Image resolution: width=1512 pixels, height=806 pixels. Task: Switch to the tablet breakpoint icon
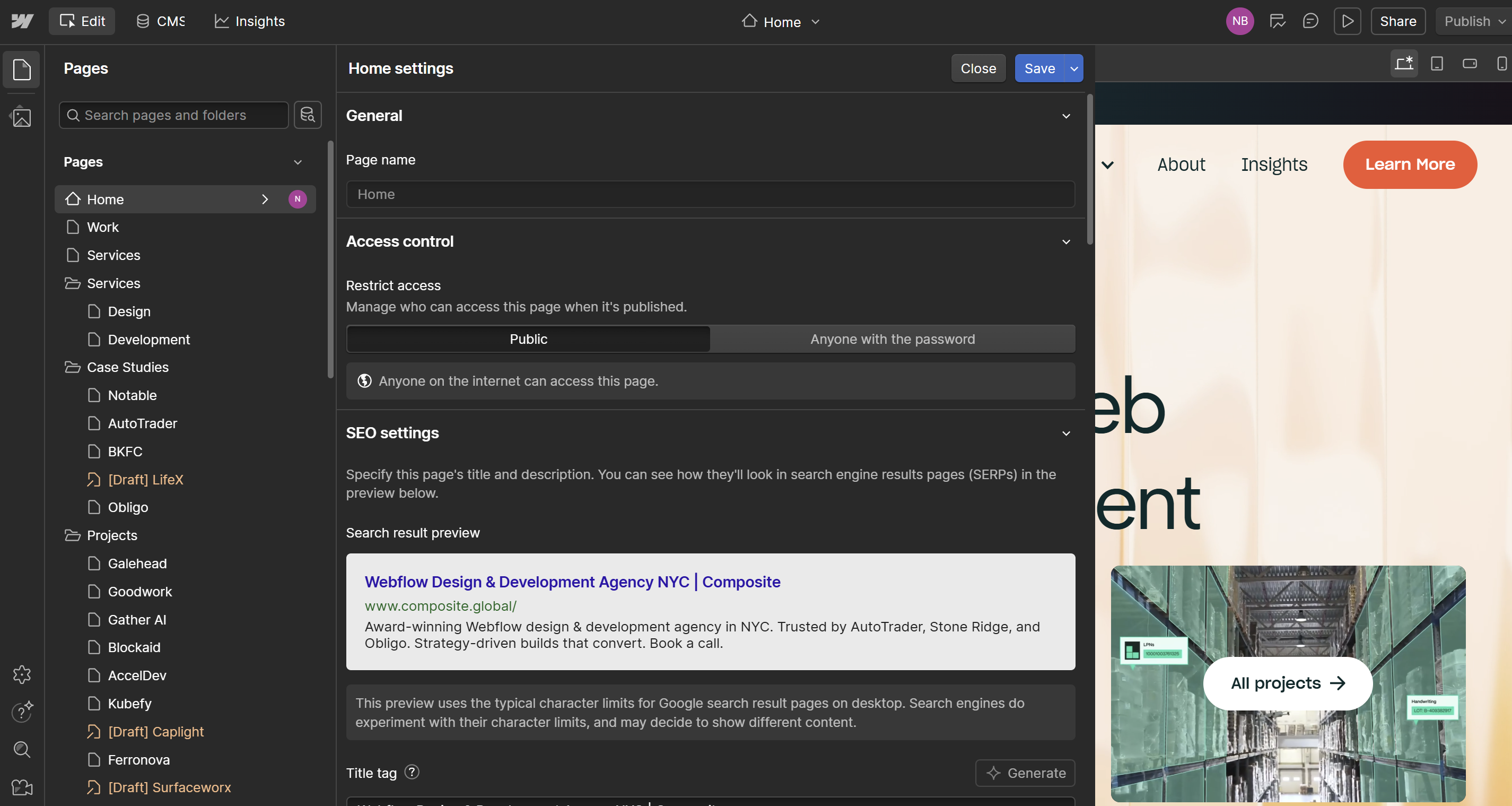coord(1436,64)
